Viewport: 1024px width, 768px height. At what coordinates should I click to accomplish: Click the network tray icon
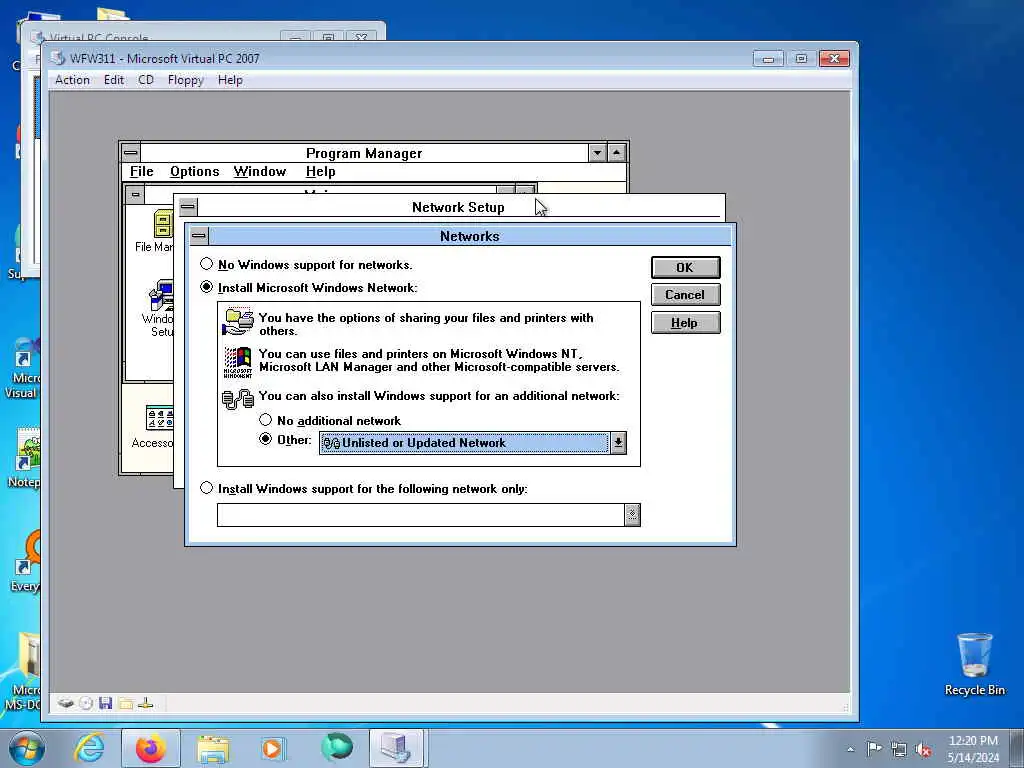[899, 749]
